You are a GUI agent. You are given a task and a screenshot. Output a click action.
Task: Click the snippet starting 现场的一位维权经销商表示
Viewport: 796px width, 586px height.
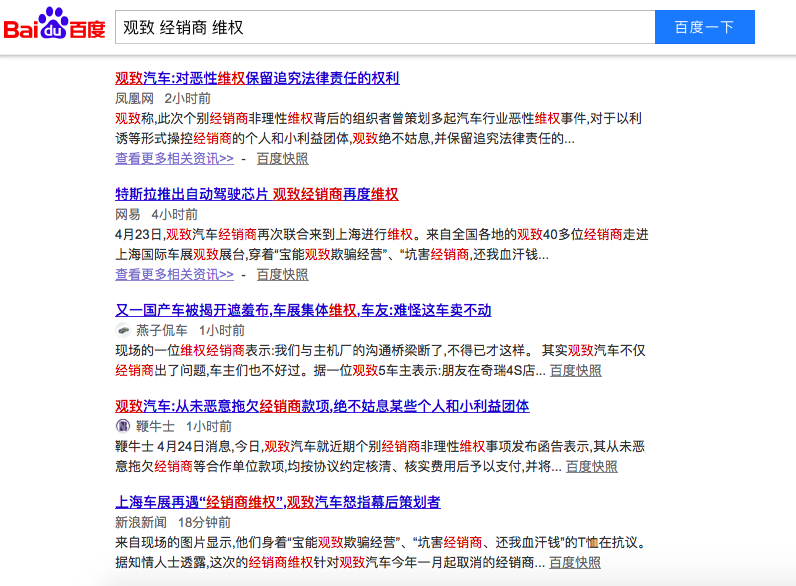tap(381, 360)
